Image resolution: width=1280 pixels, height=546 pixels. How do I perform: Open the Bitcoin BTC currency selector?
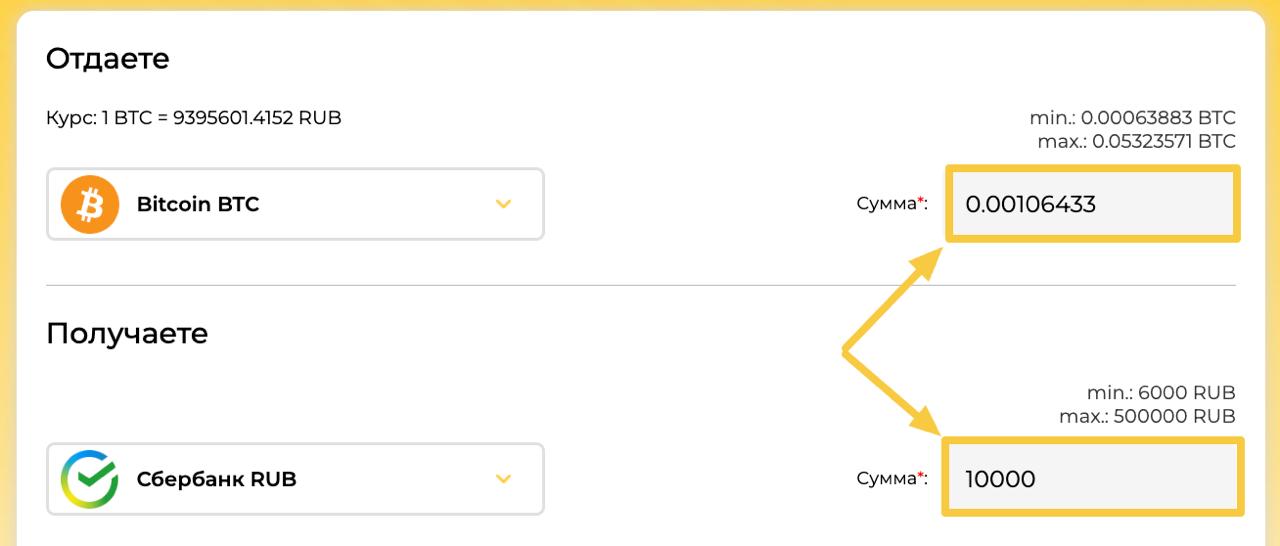tap(295, 204)
